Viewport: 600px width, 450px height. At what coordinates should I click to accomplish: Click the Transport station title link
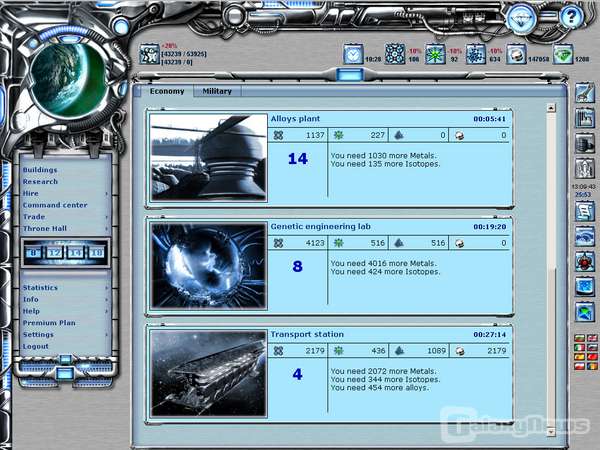[x=307, y=334]
